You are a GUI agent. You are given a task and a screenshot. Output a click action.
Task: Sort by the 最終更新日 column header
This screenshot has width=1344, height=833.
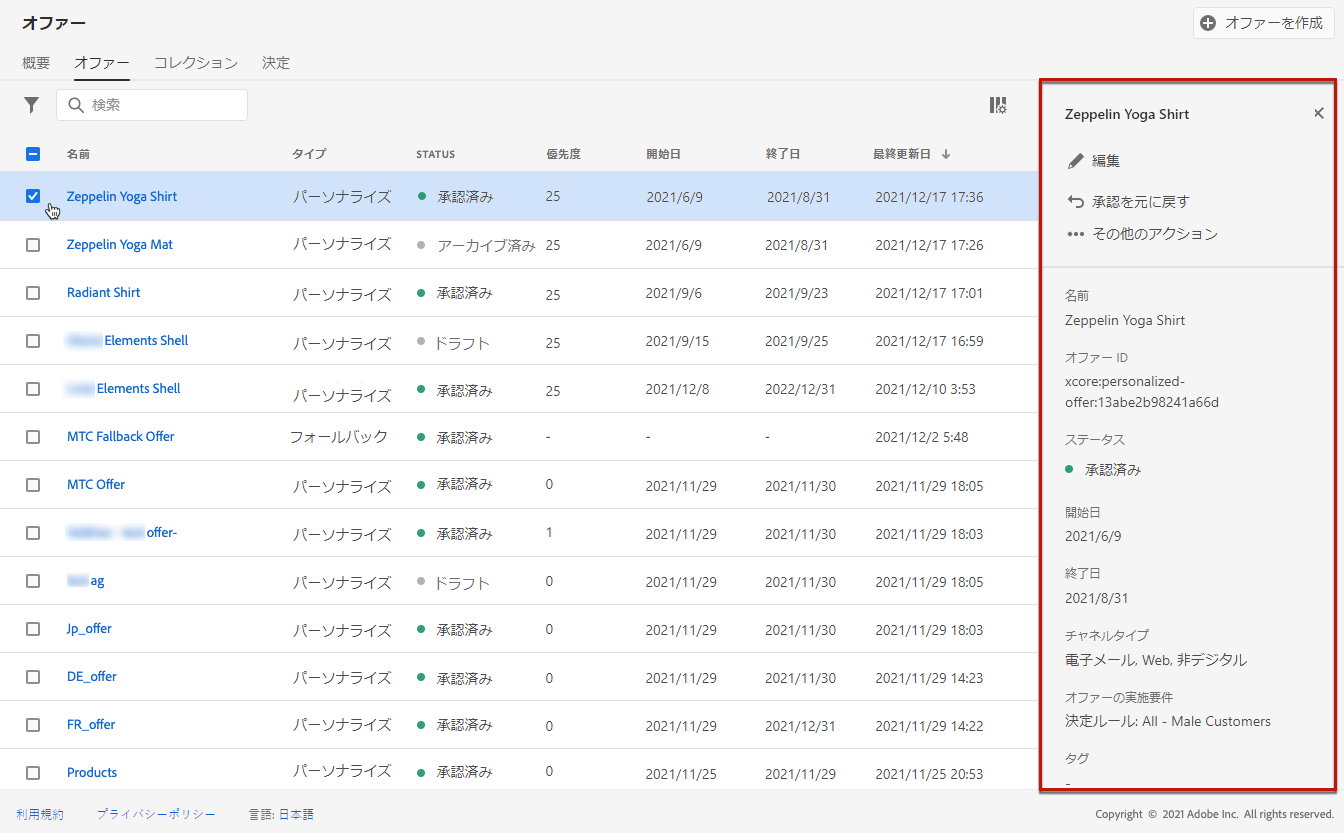point(902,154)
